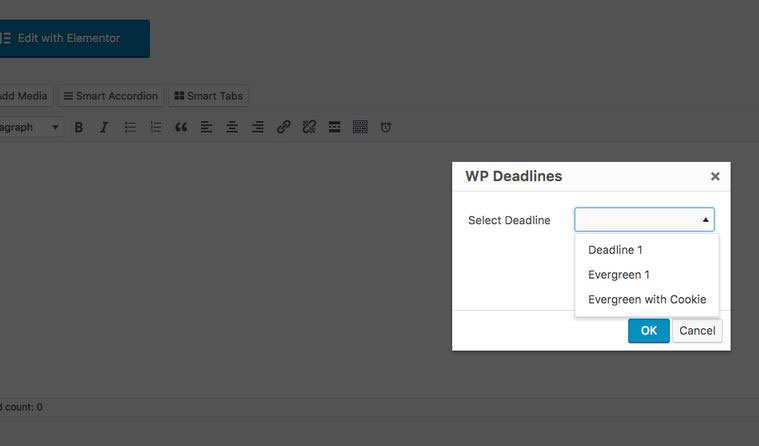This screenshot has height=446, width=759.
Task: Collapse dropdown using the arrow
Action: [x=706, y=220]
